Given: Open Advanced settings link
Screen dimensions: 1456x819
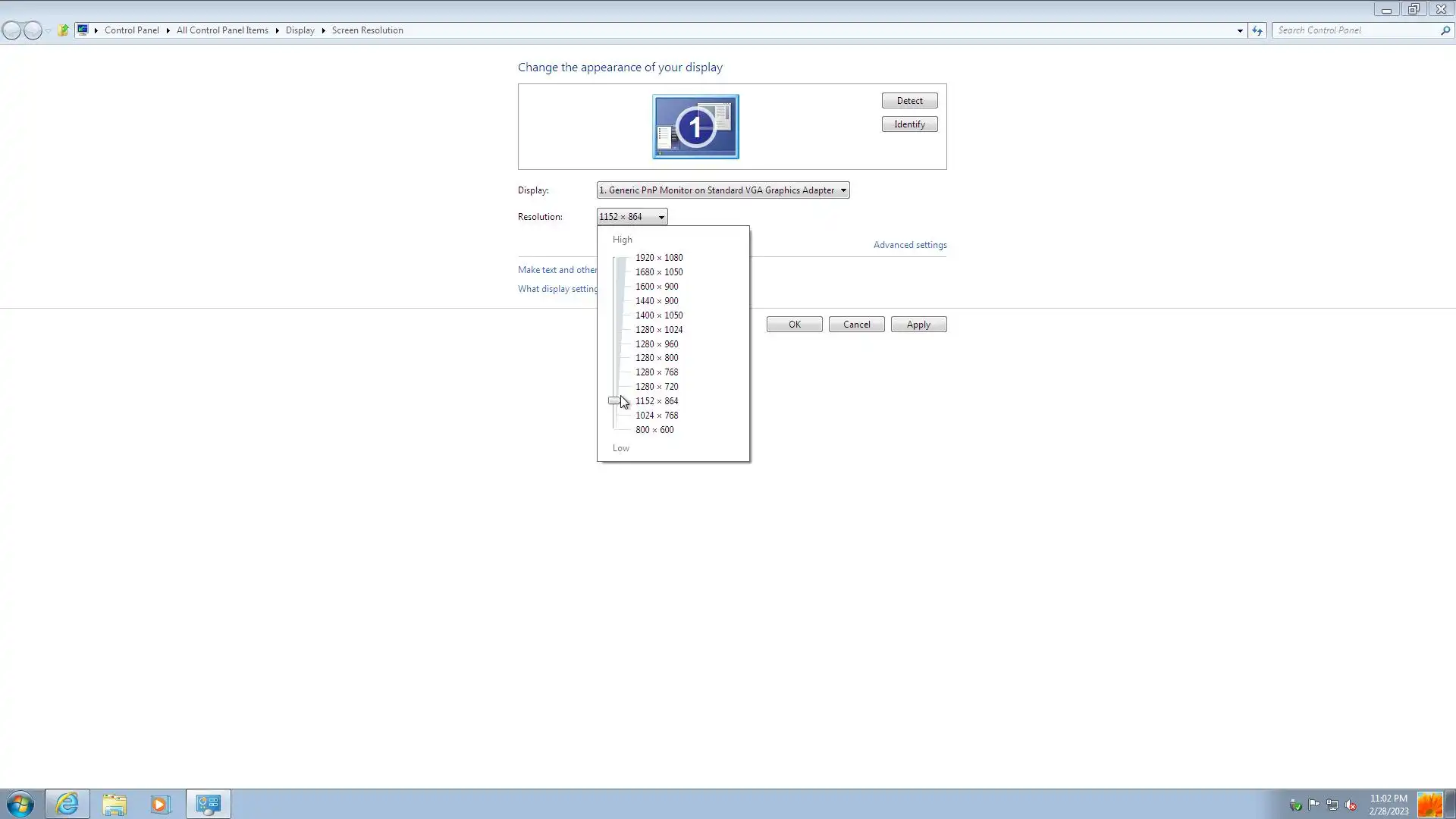Looking at the screenshot, I should point(910,245).
